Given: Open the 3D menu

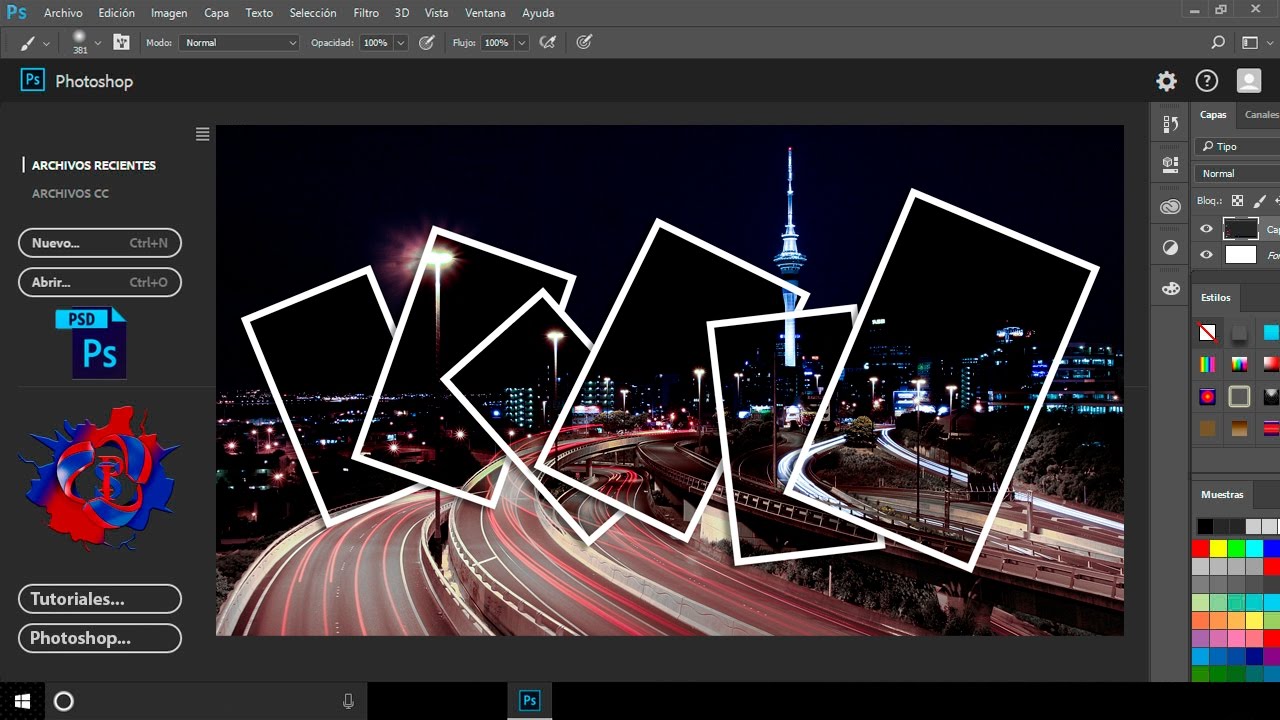Looking at the screenshot, I should click(402, 13).
